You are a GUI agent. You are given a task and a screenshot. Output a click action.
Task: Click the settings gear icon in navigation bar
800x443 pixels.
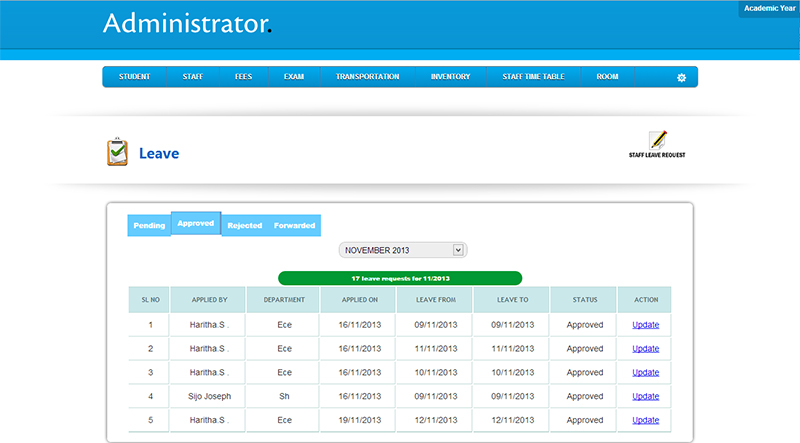681,77
